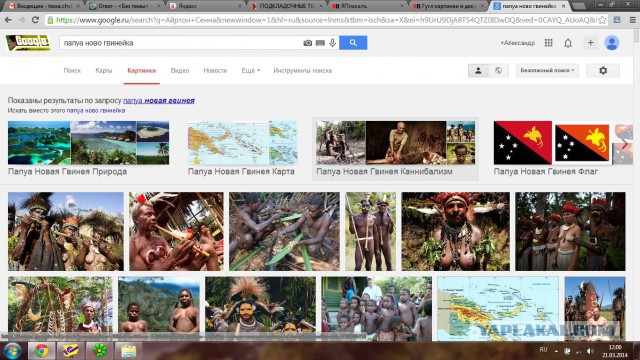The width and height of the screenshot is (640, 360).
Task: Open Windows Start button
Action: pos(12,351)
